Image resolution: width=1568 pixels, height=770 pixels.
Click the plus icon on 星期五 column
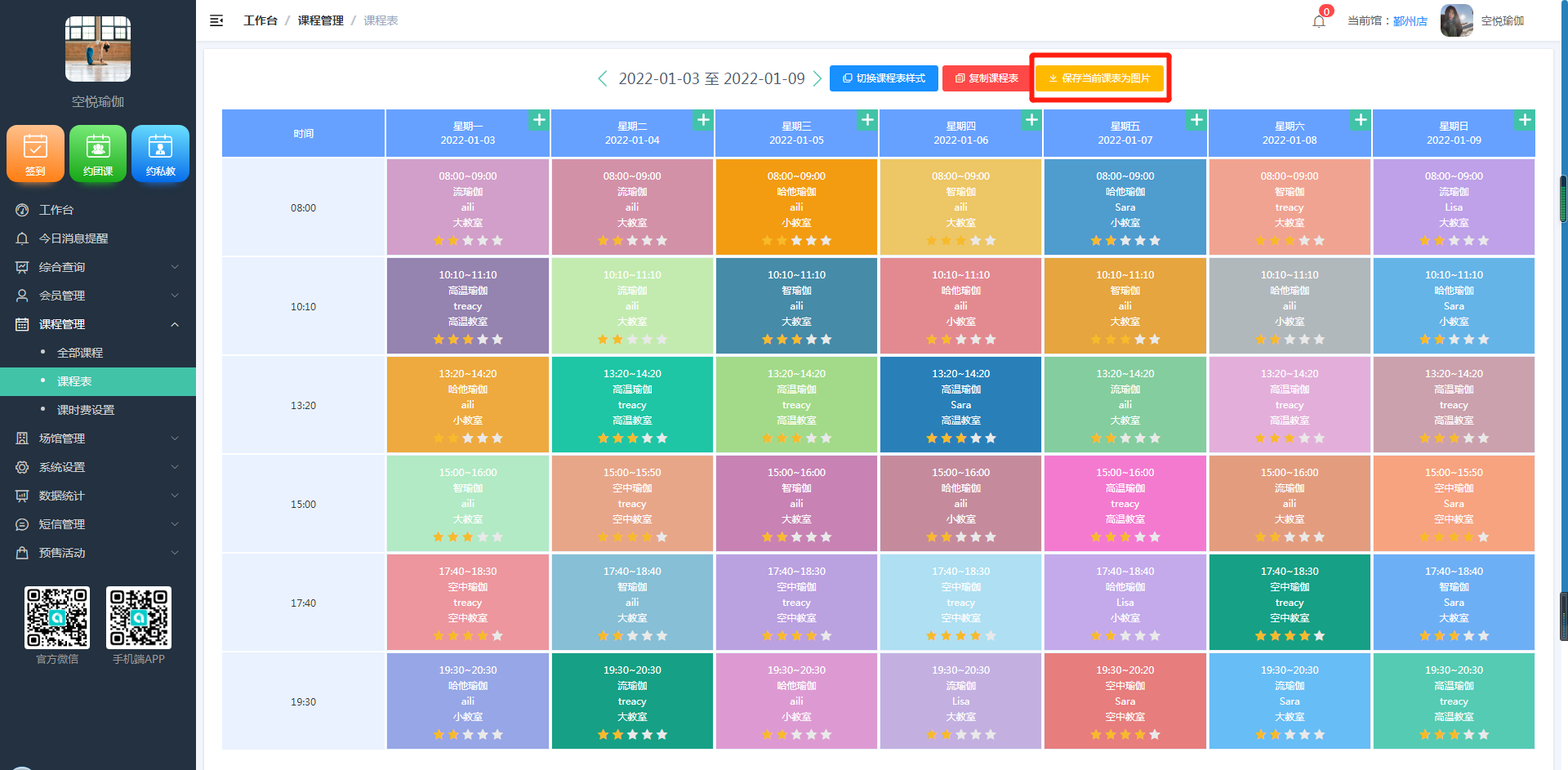pos(1196,120)
